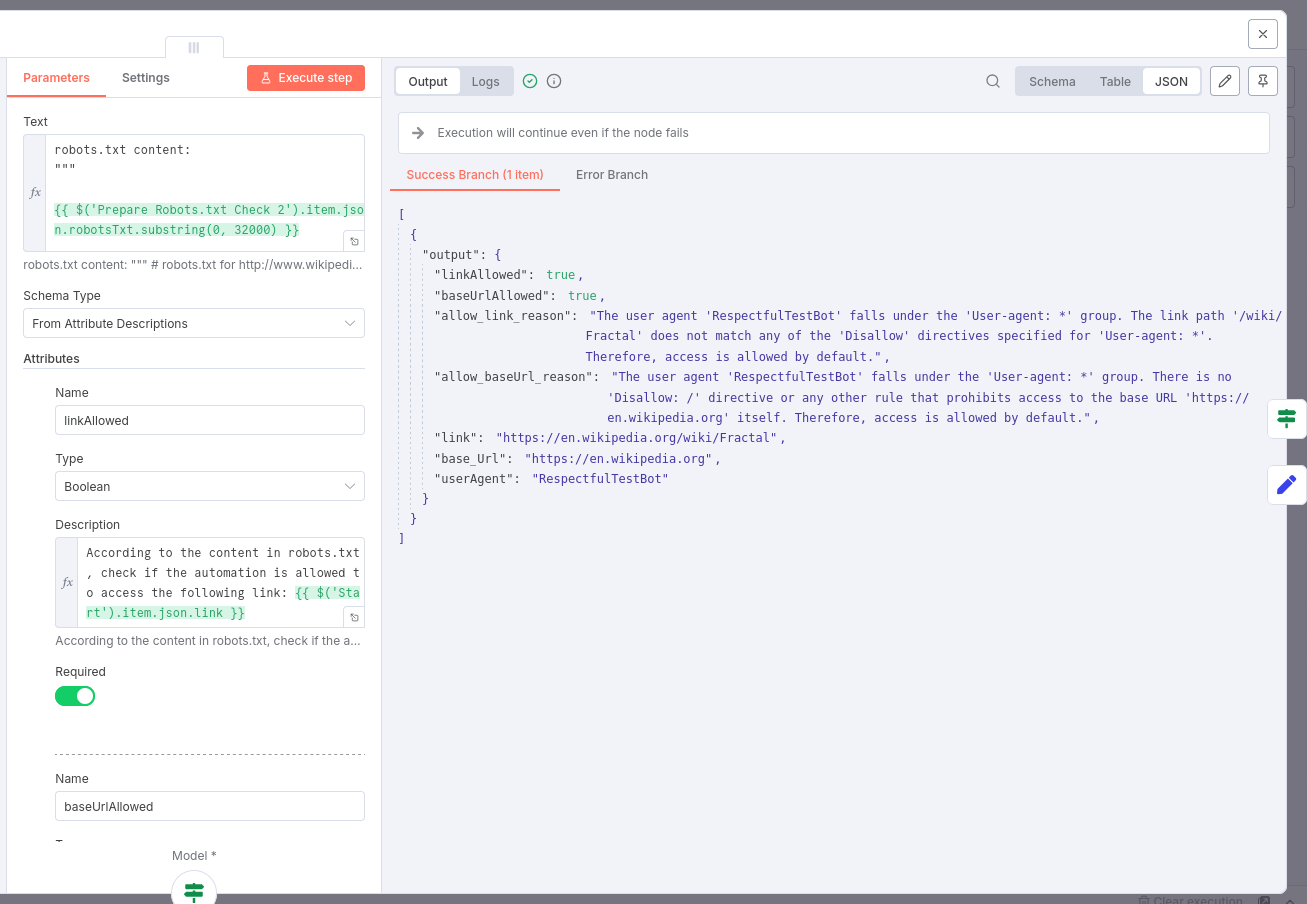Switch output view to Schema
The image size is (1307, 904).
(x=1052, y=81)
